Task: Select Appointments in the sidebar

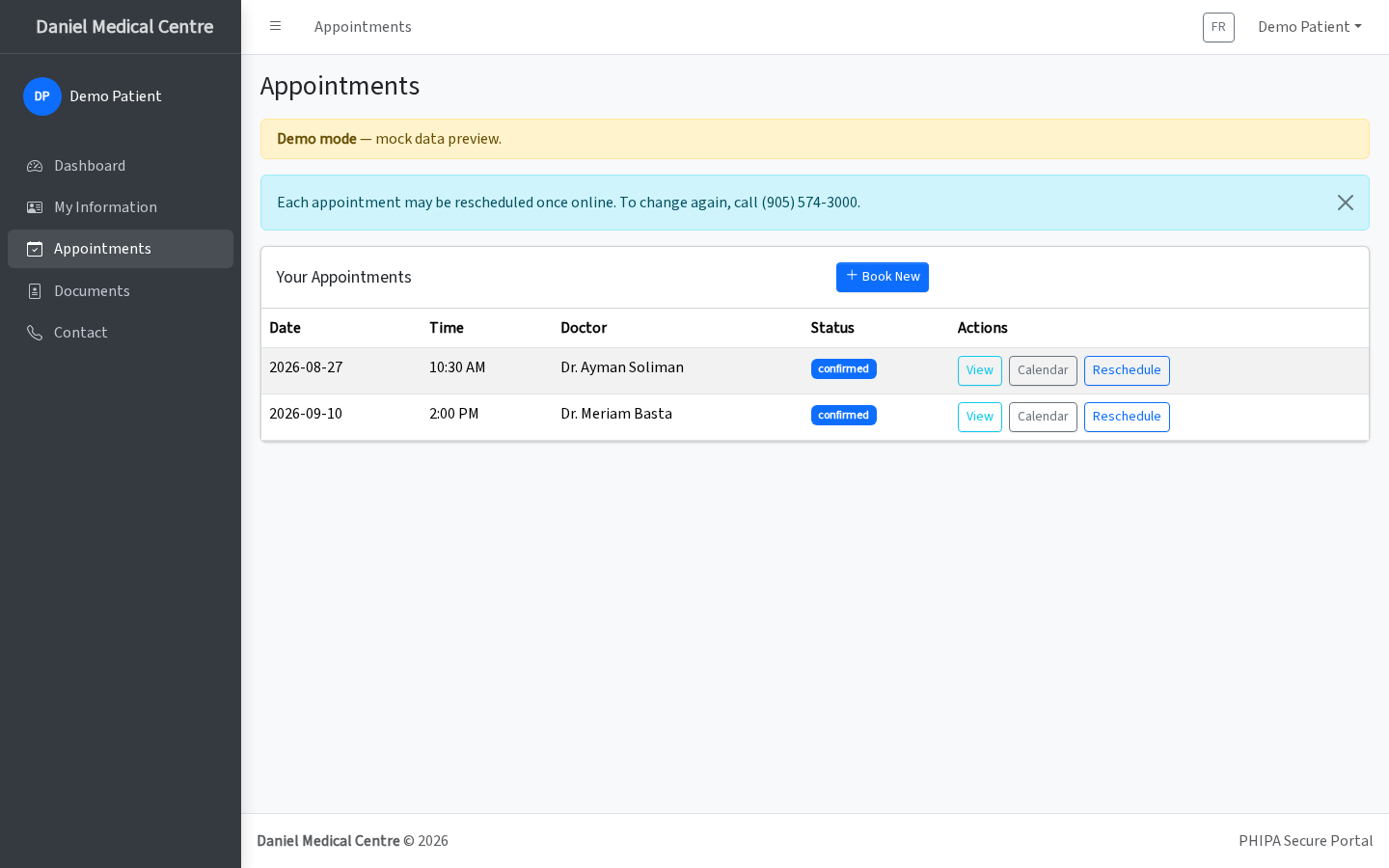Action: coord(121,249)
